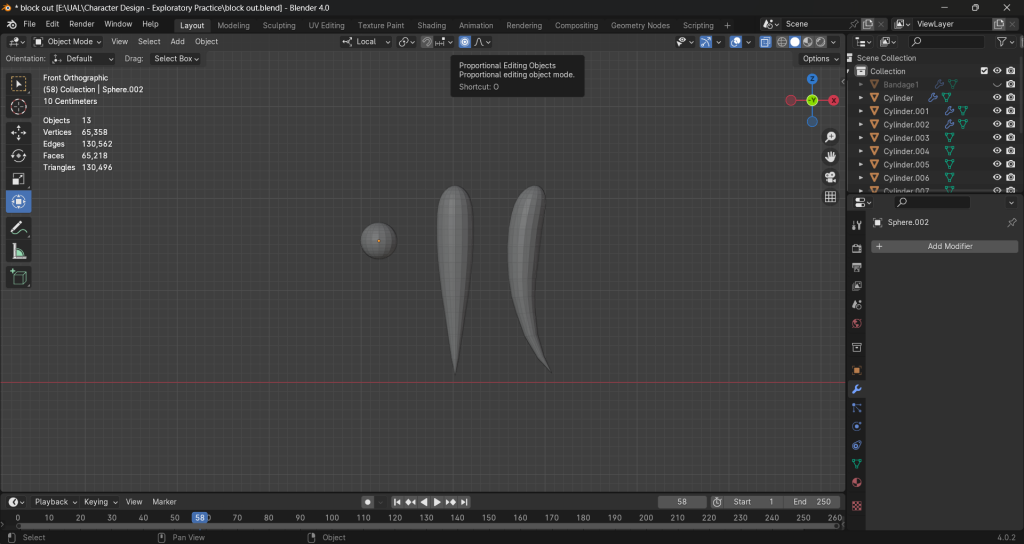The height and width of the screenshot is (544, 1024).
Task: Select the Transform tool
Action: pos(18,201)
